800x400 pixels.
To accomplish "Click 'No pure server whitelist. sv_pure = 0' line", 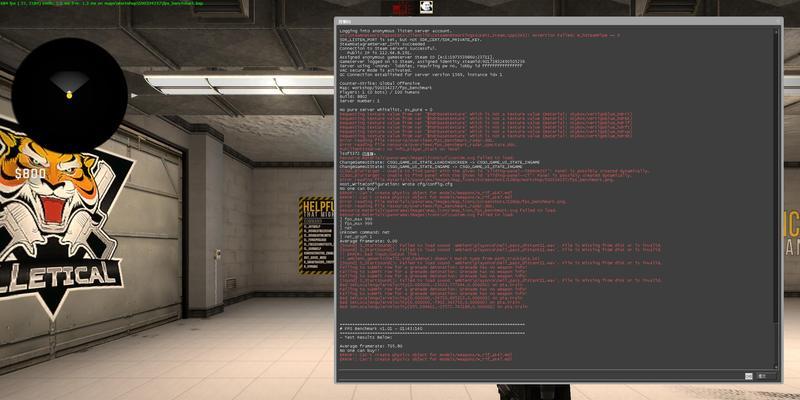I will [x=386, y=110].
